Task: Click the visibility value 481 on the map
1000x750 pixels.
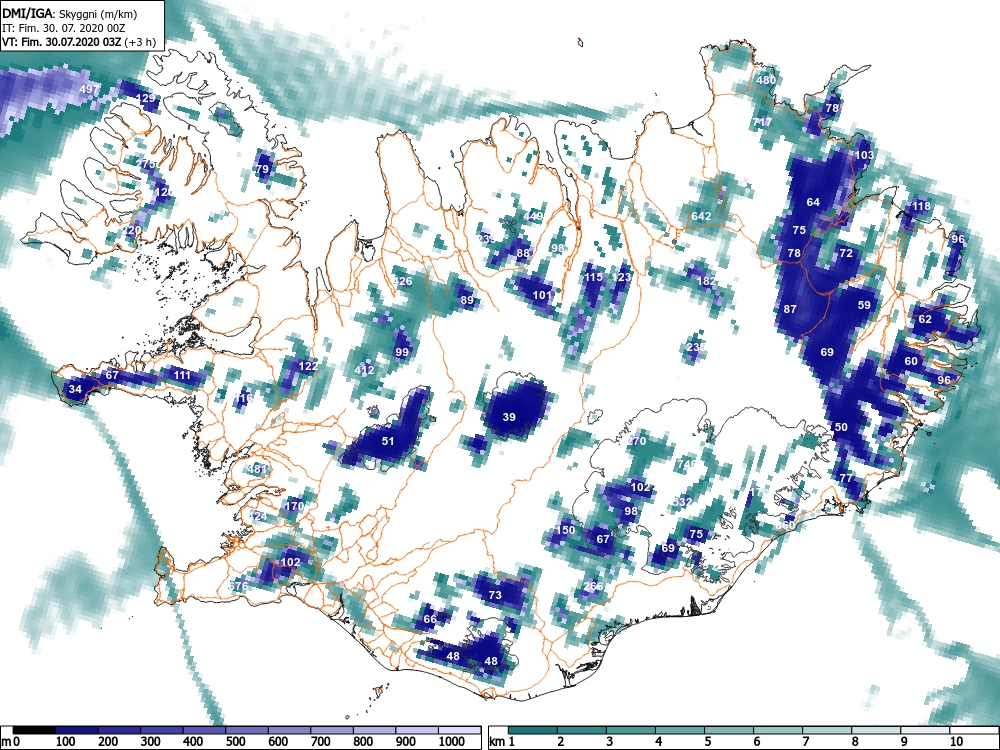Action: click(x=256, y=469)
